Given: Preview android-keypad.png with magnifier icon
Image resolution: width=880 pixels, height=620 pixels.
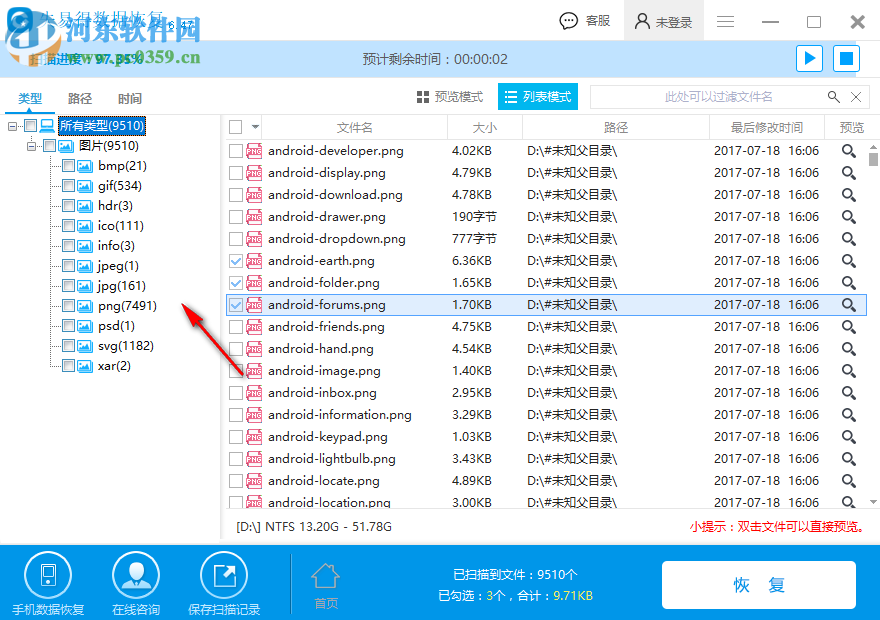Looking at the screenshot, I should tap(849, 437).
